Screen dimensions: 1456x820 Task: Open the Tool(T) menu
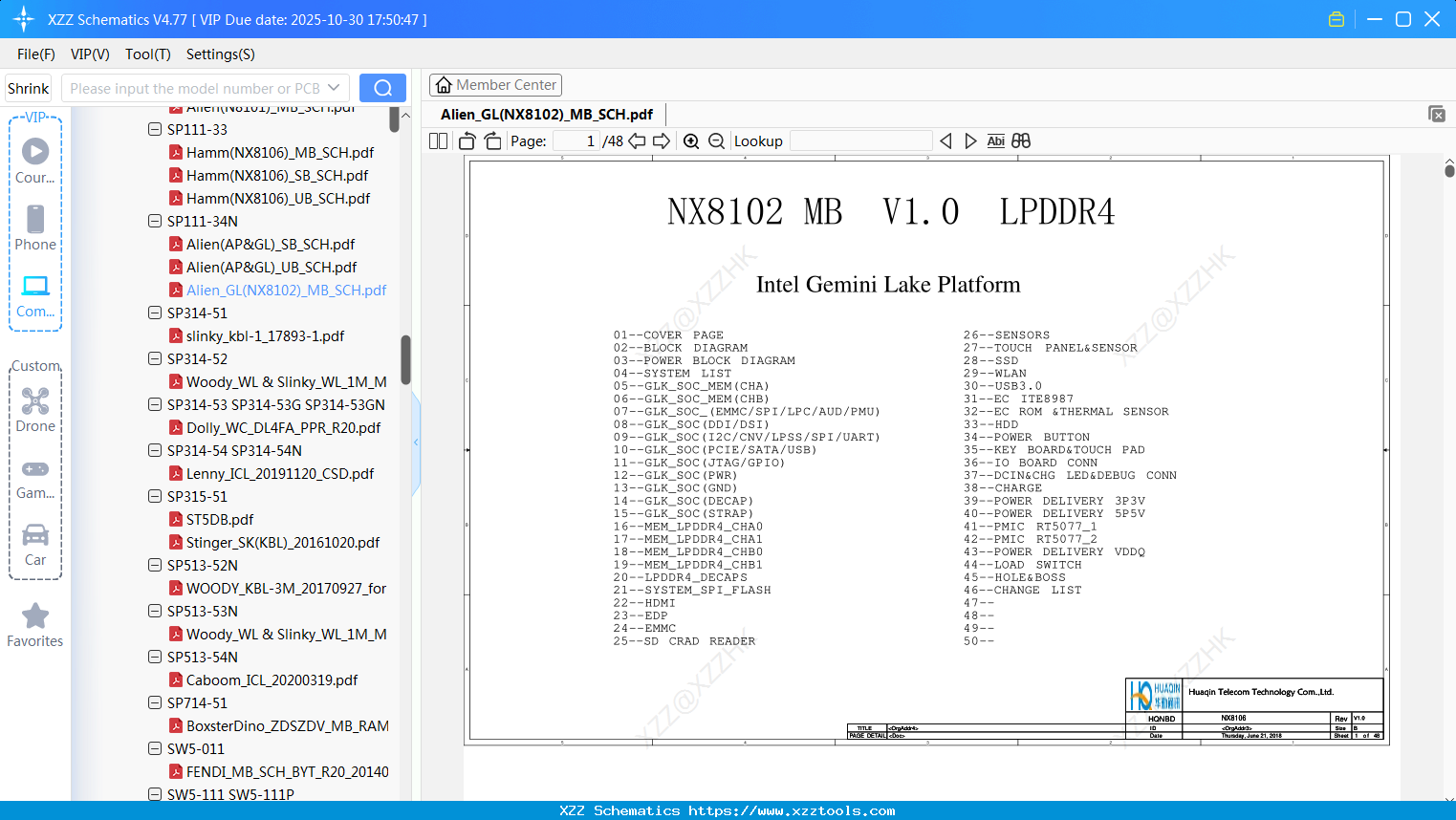tap(148, 54)
